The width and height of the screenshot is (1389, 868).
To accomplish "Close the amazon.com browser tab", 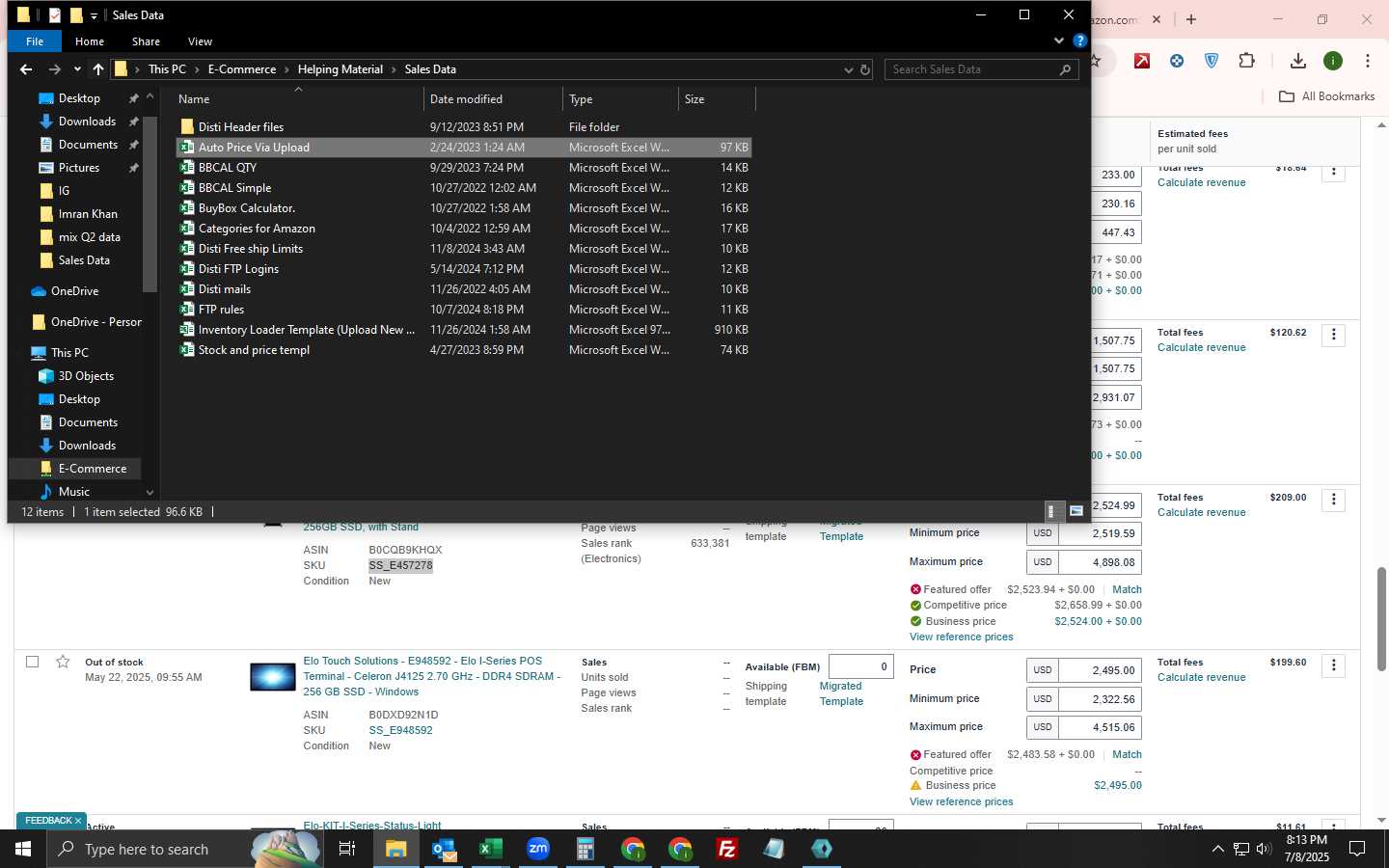I will pos(1157,19).
